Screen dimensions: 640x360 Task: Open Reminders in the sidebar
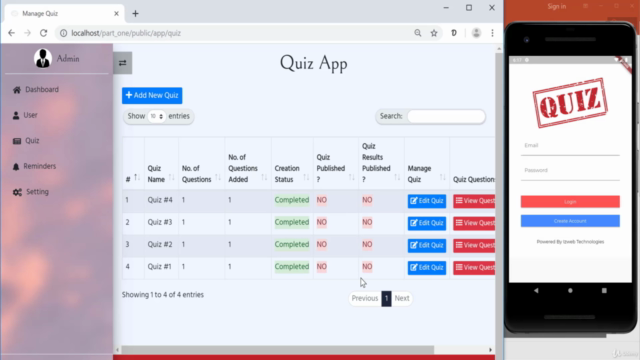34,166
